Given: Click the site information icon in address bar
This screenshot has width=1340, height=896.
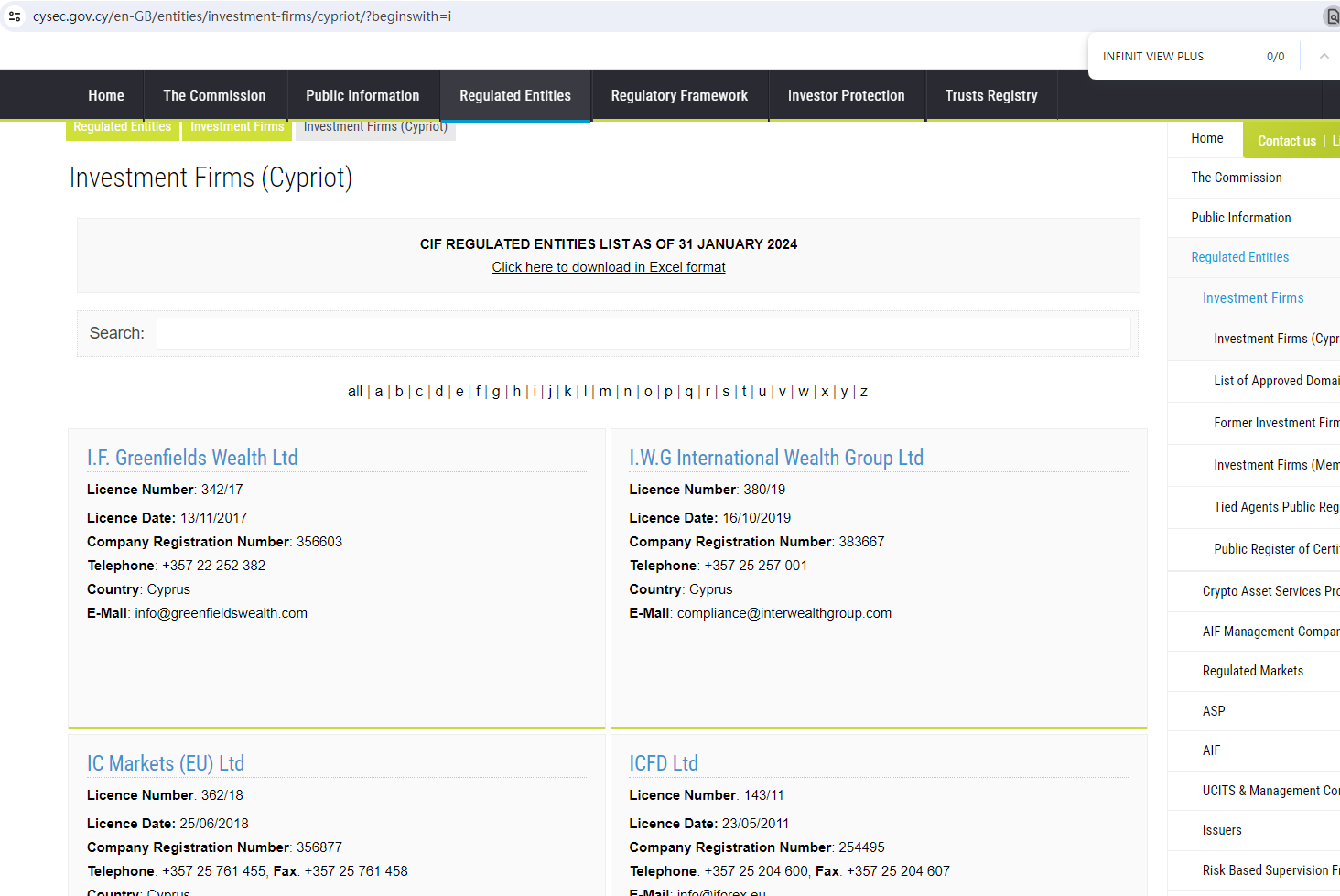Looking at the screenshot, I should 15,16.
